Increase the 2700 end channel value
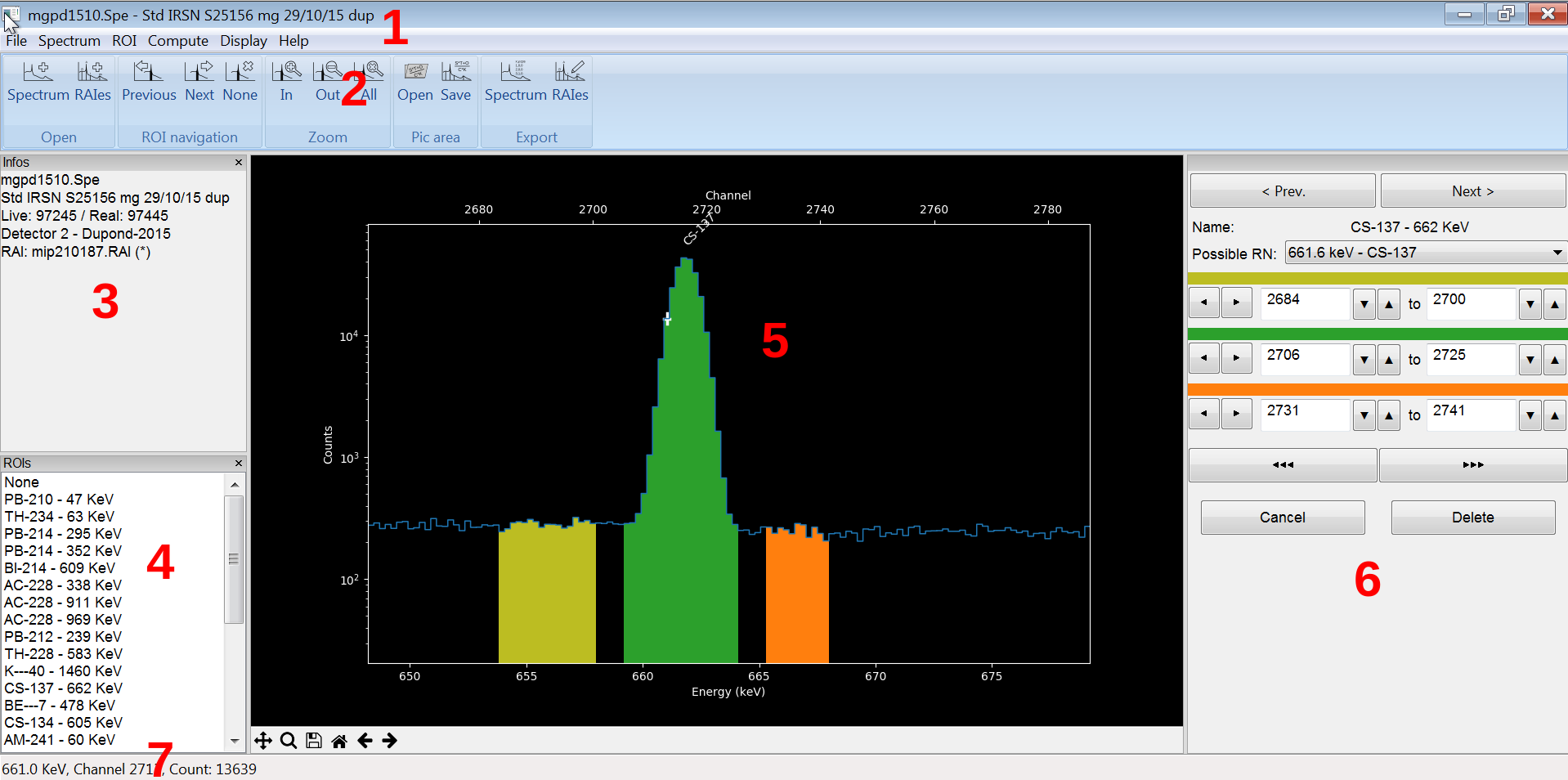The image size is (1568, 780). tap(1554, 303)
